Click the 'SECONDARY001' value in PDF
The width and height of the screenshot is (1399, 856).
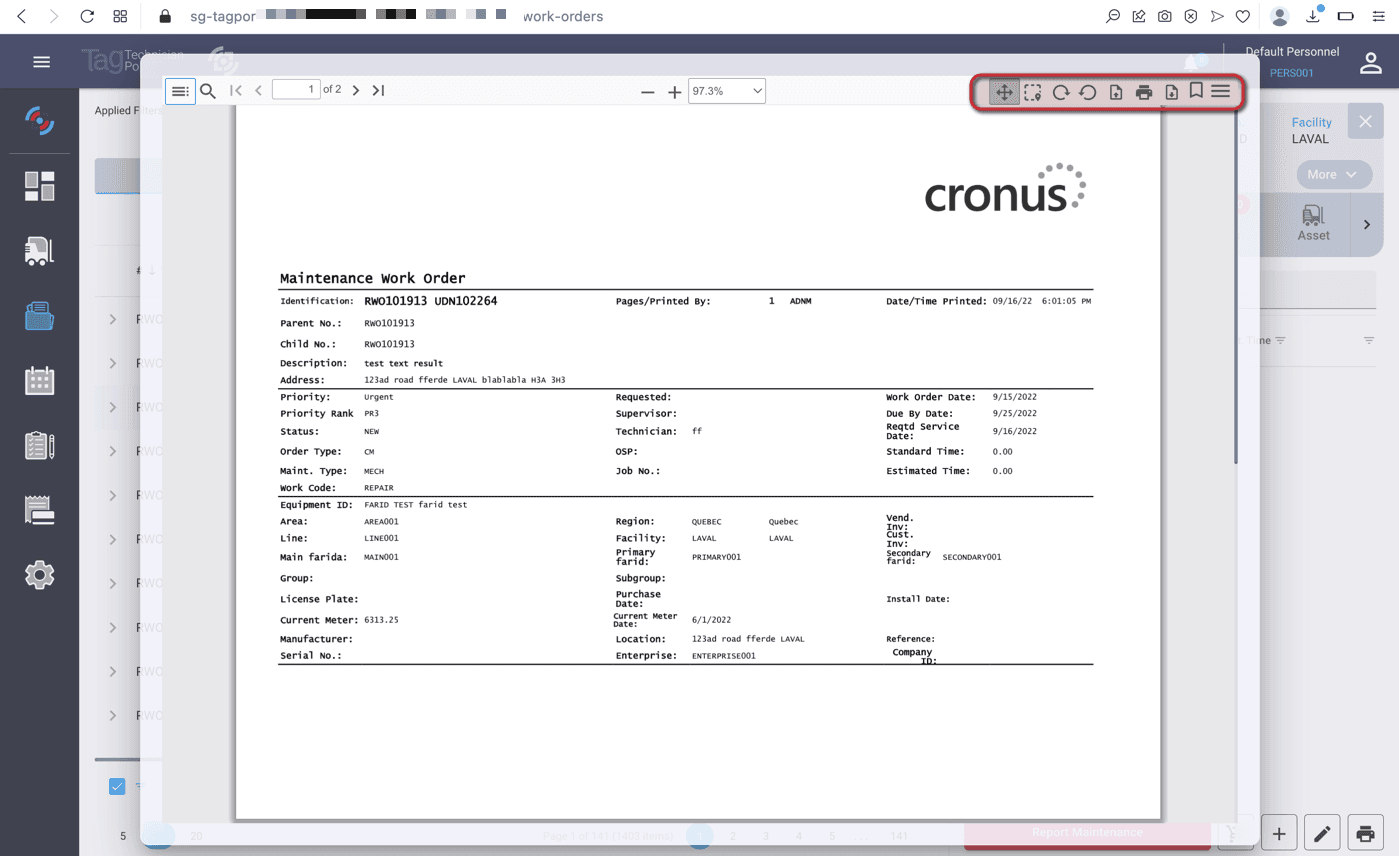point(972,557)
